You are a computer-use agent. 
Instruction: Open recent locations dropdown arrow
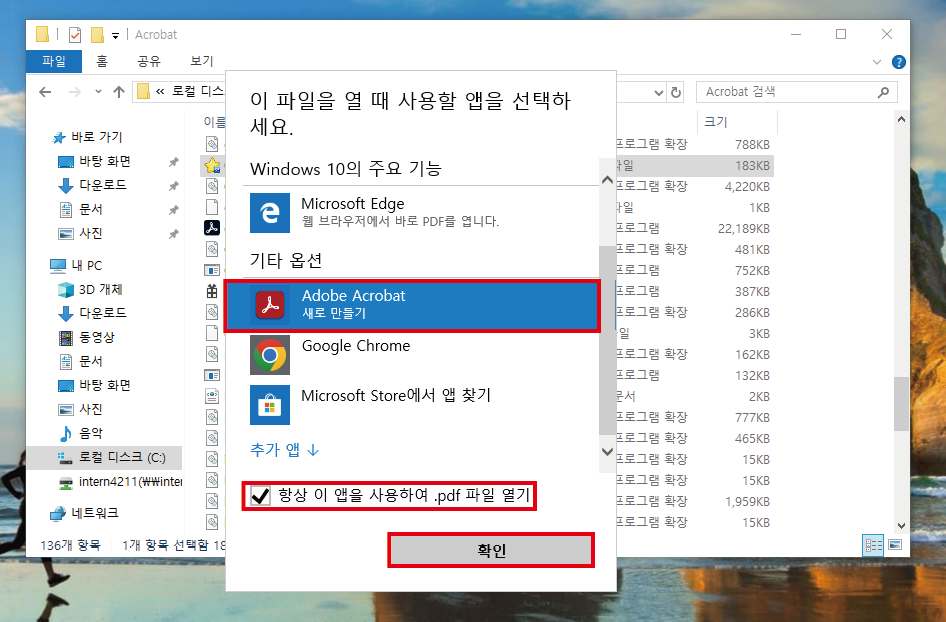98,92
